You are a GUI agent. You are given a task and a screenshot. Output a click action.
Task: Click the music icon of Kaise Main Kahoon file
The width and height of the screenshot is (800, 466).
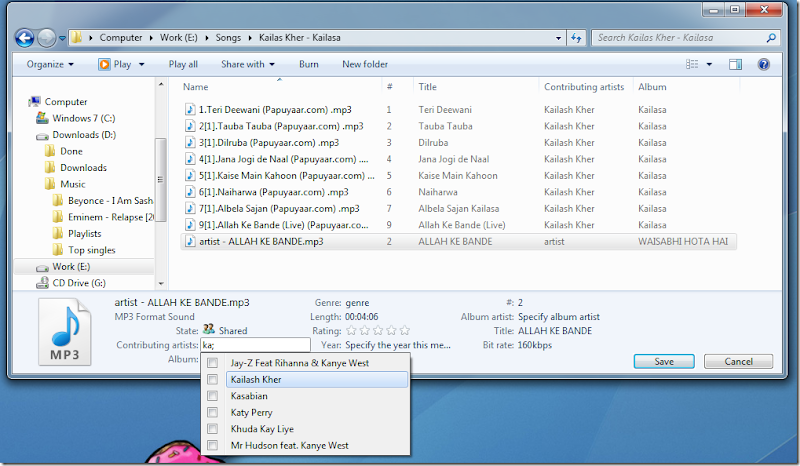(190, 175)
